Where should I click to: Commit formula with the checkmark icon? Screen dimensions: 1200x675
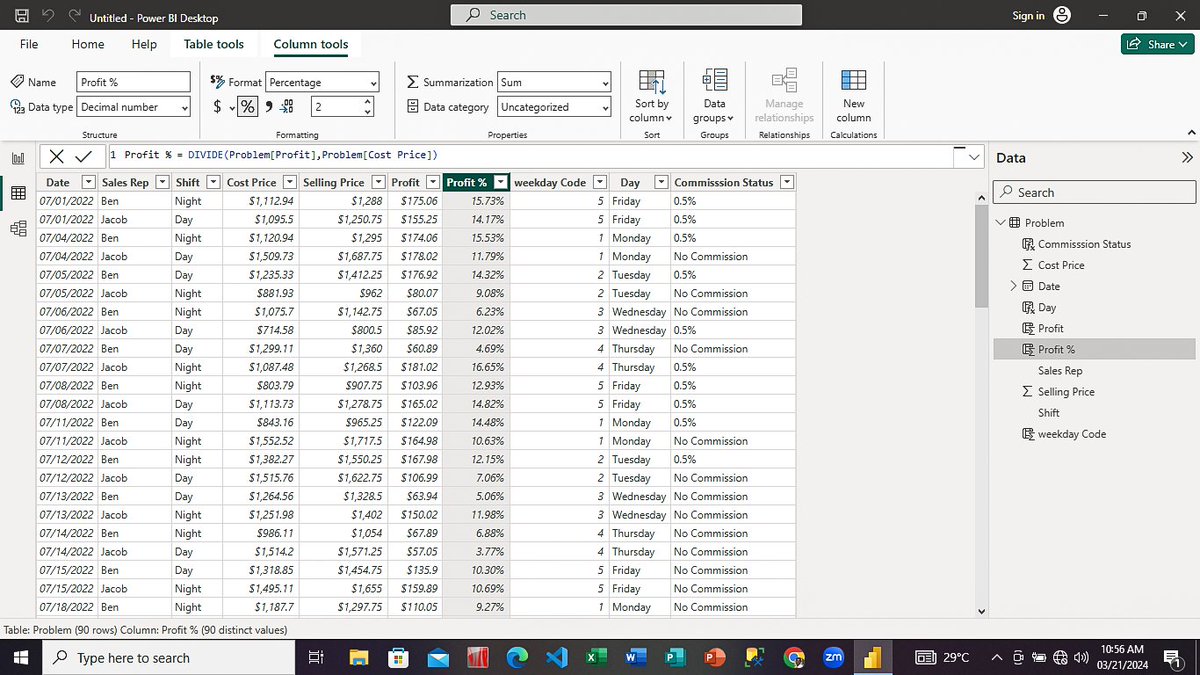click(x=83, y=156)
